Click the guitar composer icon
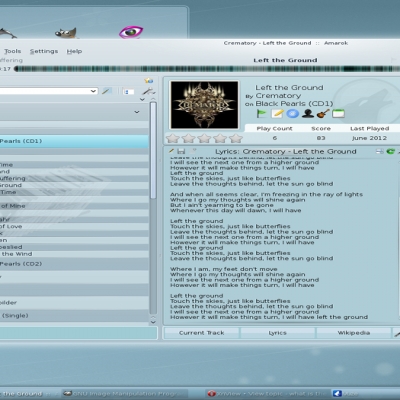 pos(323,114)
